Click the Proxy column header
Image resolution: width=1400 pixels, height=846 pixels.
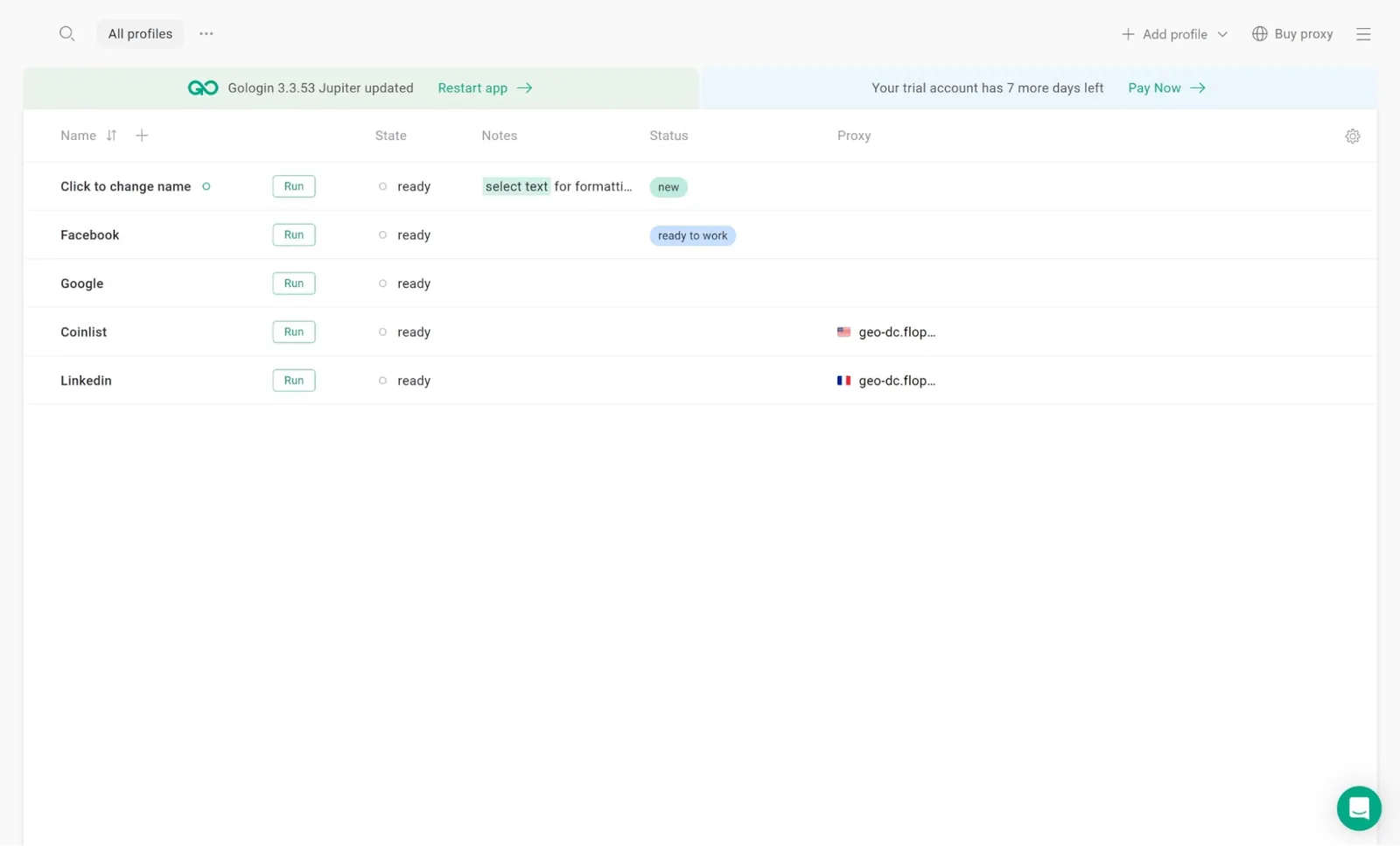tap(853, 136)
